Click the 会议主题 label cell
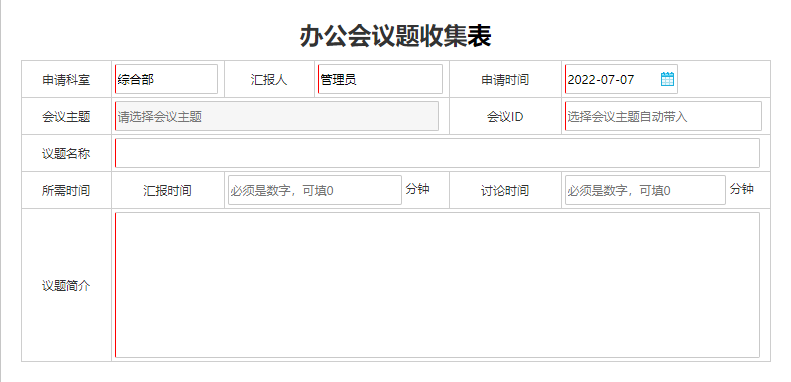 click(x=66, y=117)
